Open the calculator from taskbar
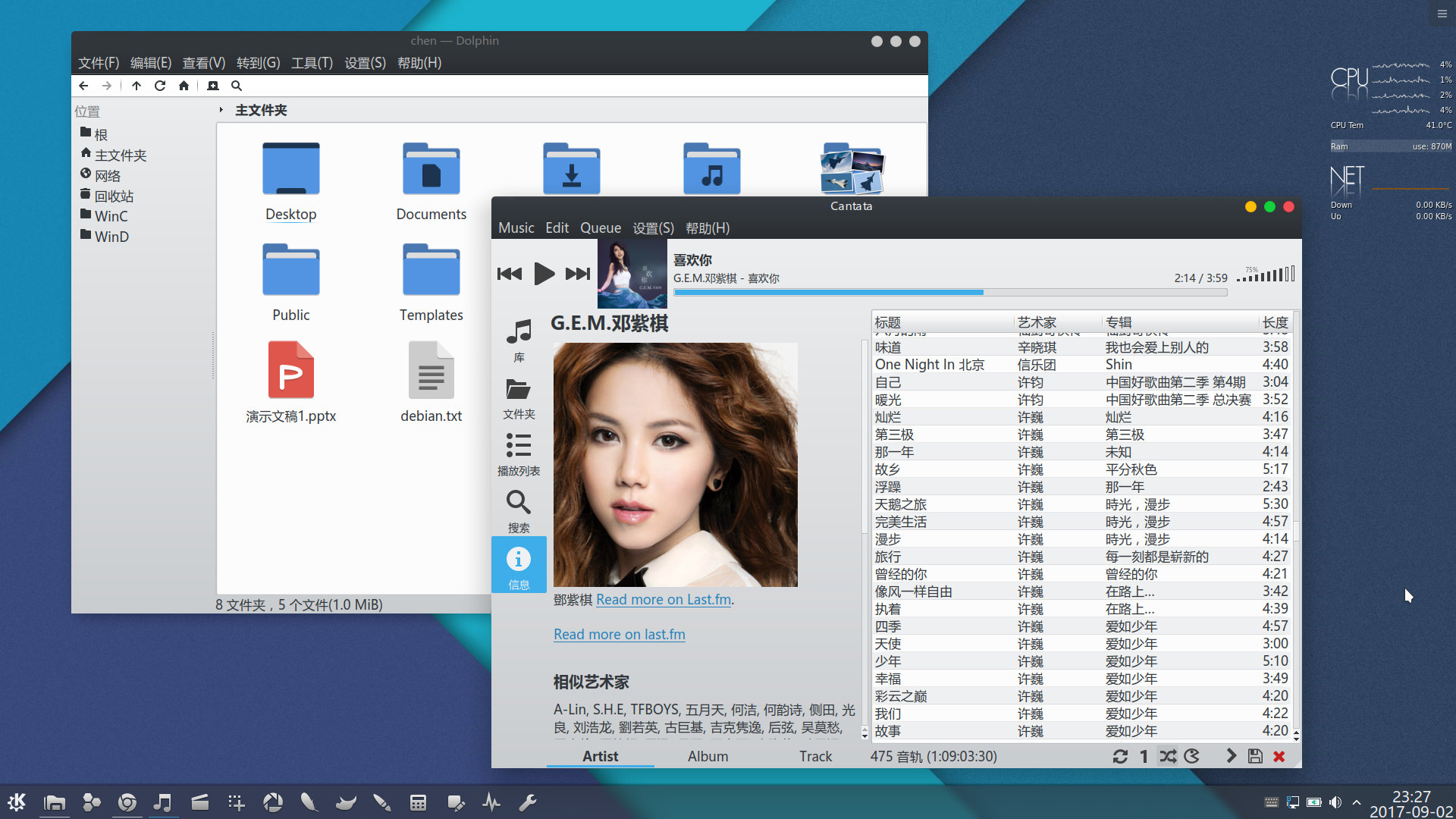1456x819 pixels. click(418, 802)
